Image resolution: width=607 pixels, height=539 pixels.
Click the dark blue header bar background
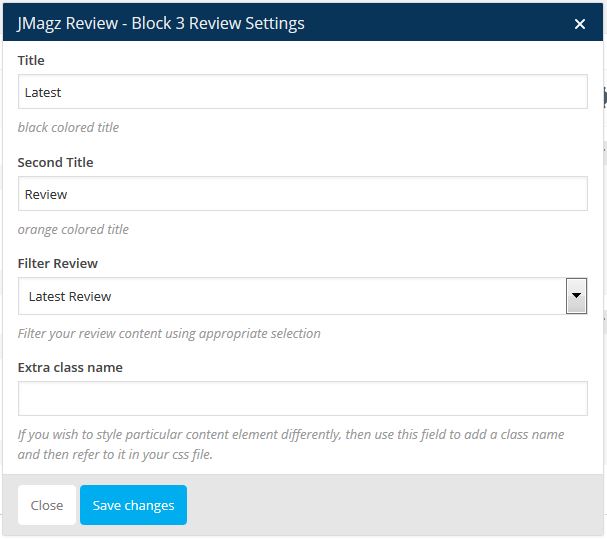[440, 23]
